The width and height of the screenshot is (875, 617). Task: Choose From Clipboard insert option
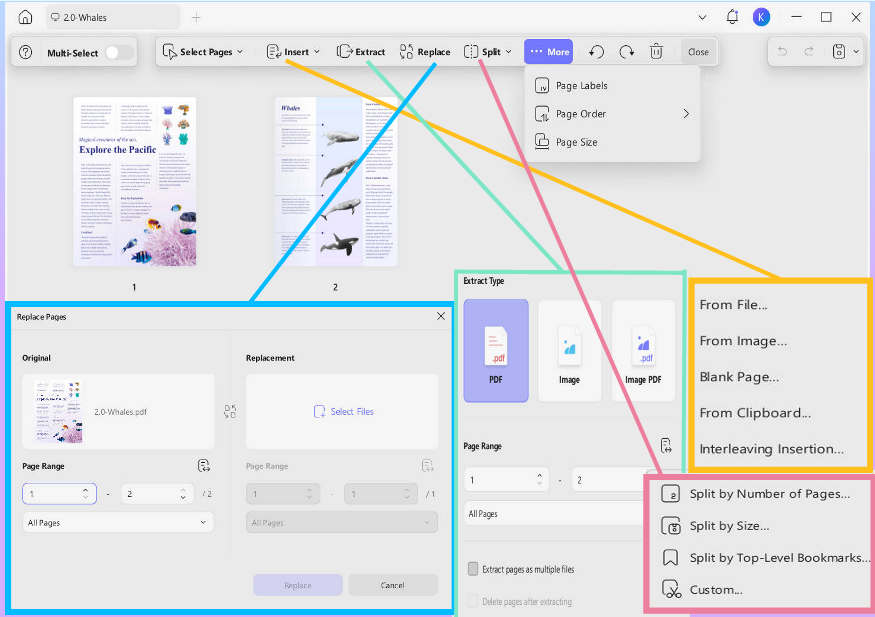755,413
